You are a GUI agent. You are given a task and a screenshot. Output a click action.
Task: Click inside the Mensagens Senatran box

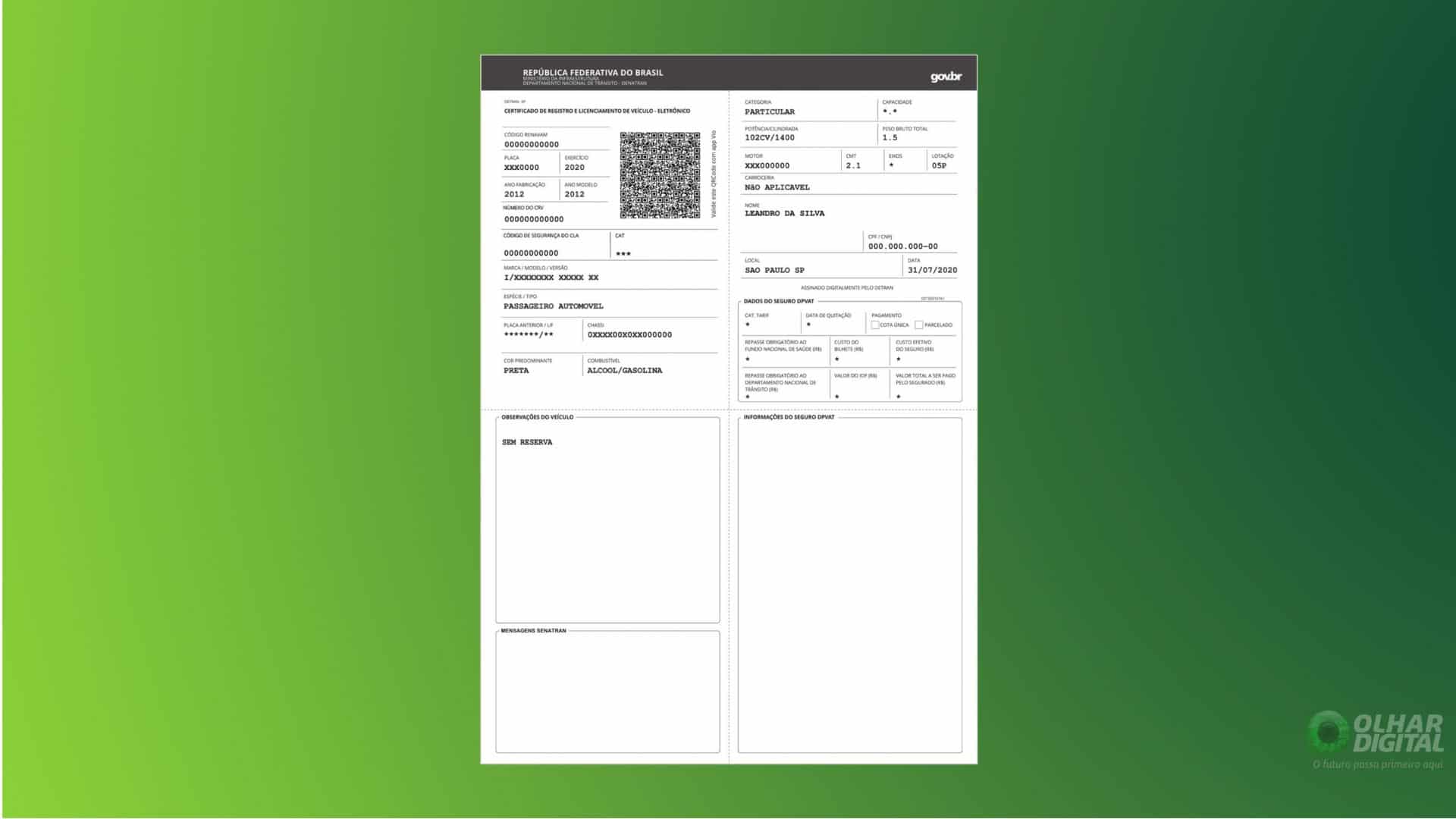(x=607, y=692)
